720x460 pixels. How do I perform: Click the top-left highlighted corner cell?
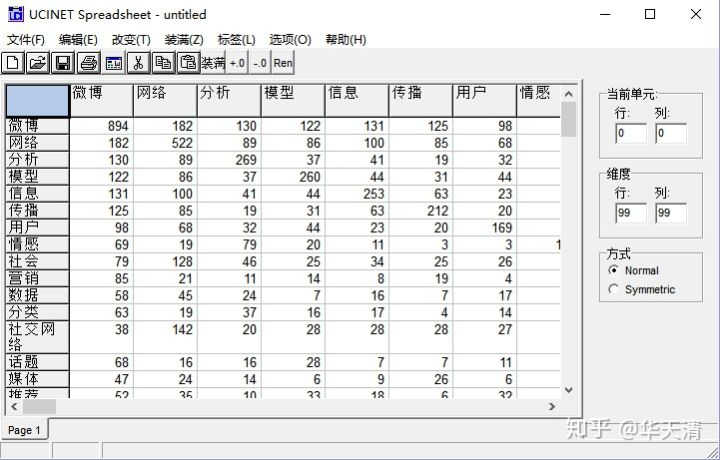coord(38,101)
